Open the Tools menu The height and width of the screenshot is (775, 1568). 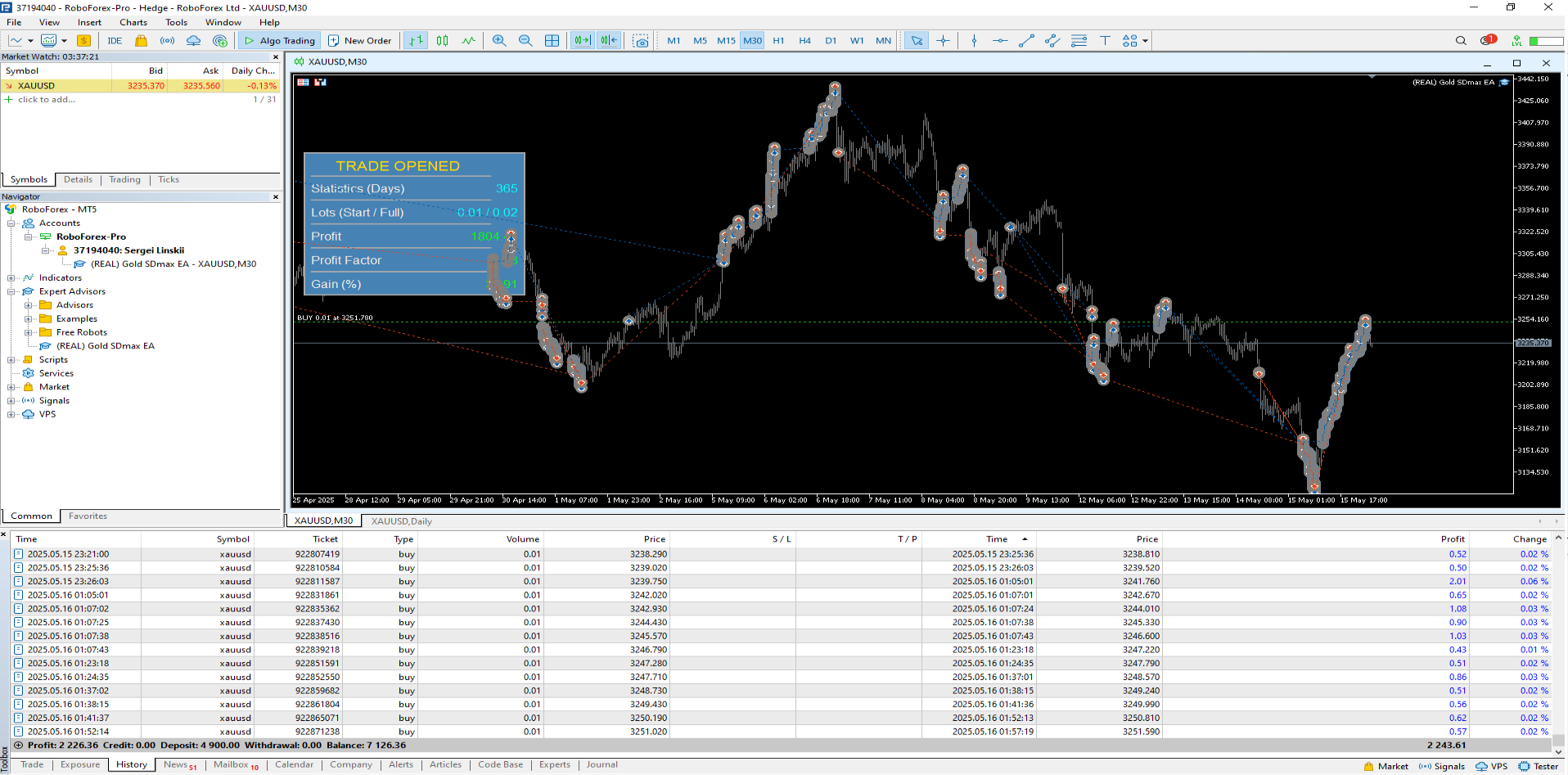point(176,22)
